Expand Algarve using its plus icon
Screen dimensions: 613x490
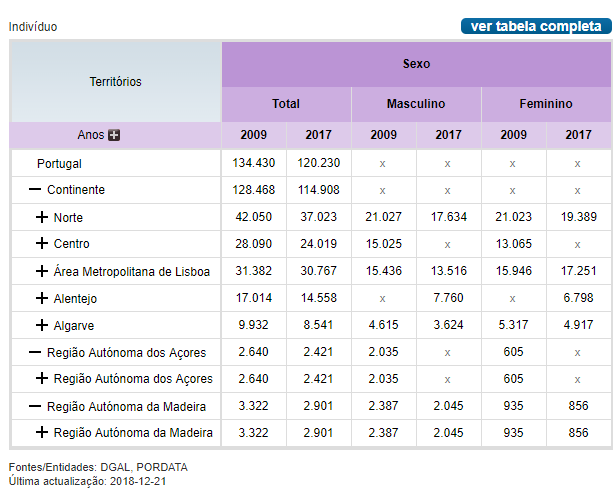coord(42,325)
